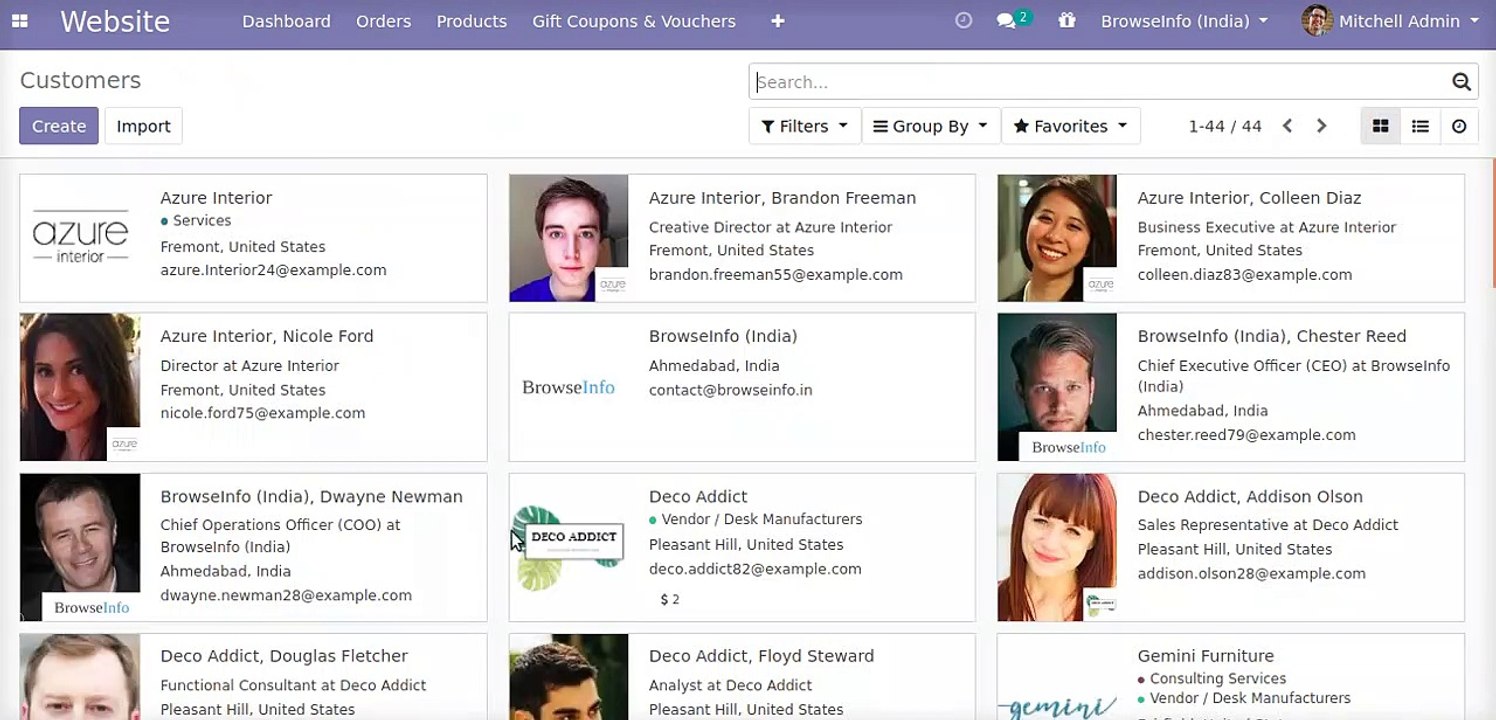Viewport: 1496px width, 720px height.
Task: Open Chester Reed's photo
Action: tap(1057, 387)
